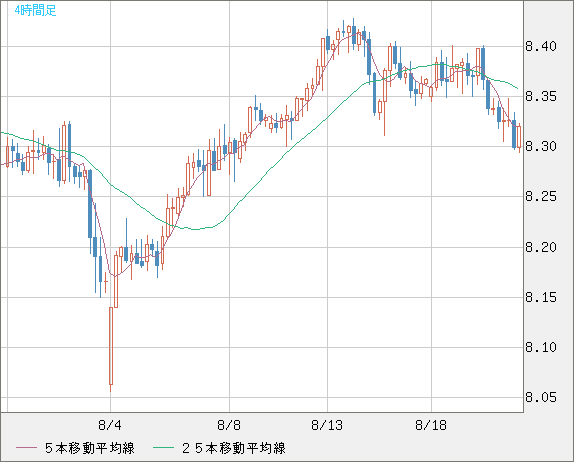Select the 8.20 price axis label
Viewport: 574px width, 462px height.
click(541, 247)
